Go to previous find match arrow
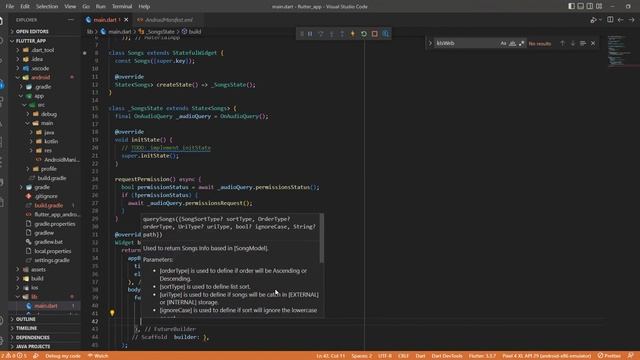The height and width of the screenshot is (360, 640). pos(562,43)
